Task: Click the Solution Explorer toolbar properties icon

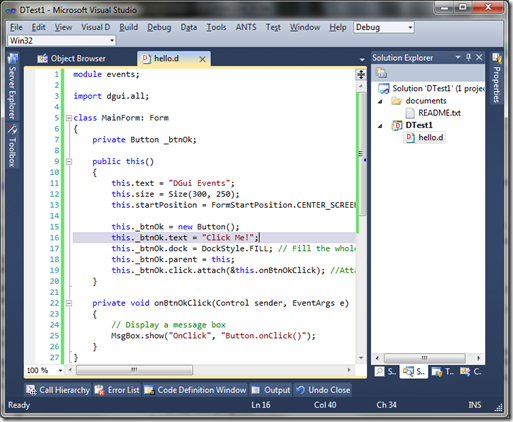Action: [x=381, y=73]
